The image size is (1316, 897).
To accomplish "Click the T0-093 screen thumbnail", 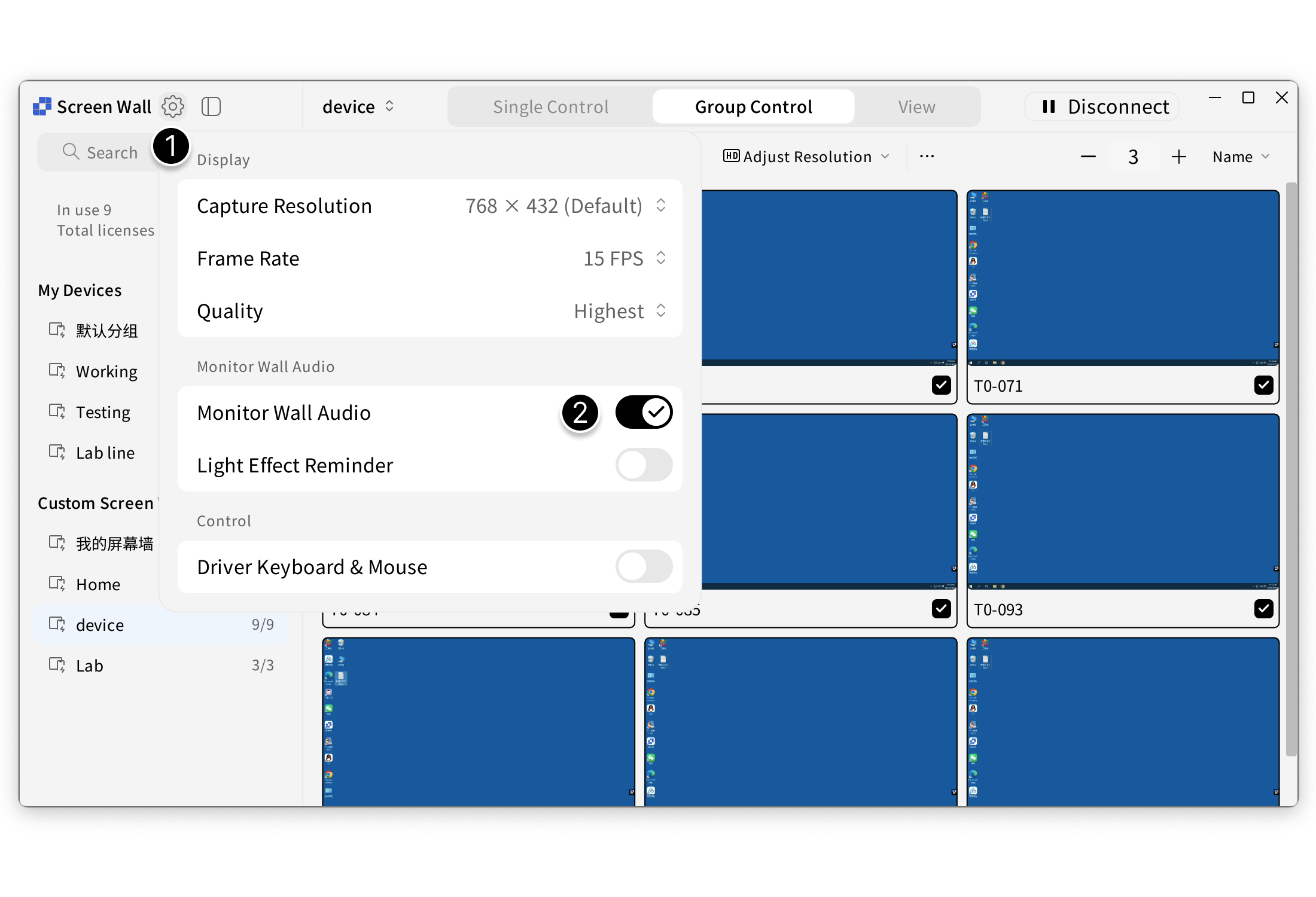I will [x=1123, y=502].
